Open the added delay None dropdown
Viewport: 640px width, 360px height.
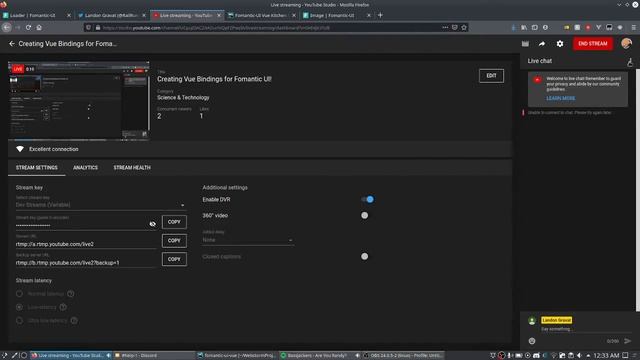(248, 240)
